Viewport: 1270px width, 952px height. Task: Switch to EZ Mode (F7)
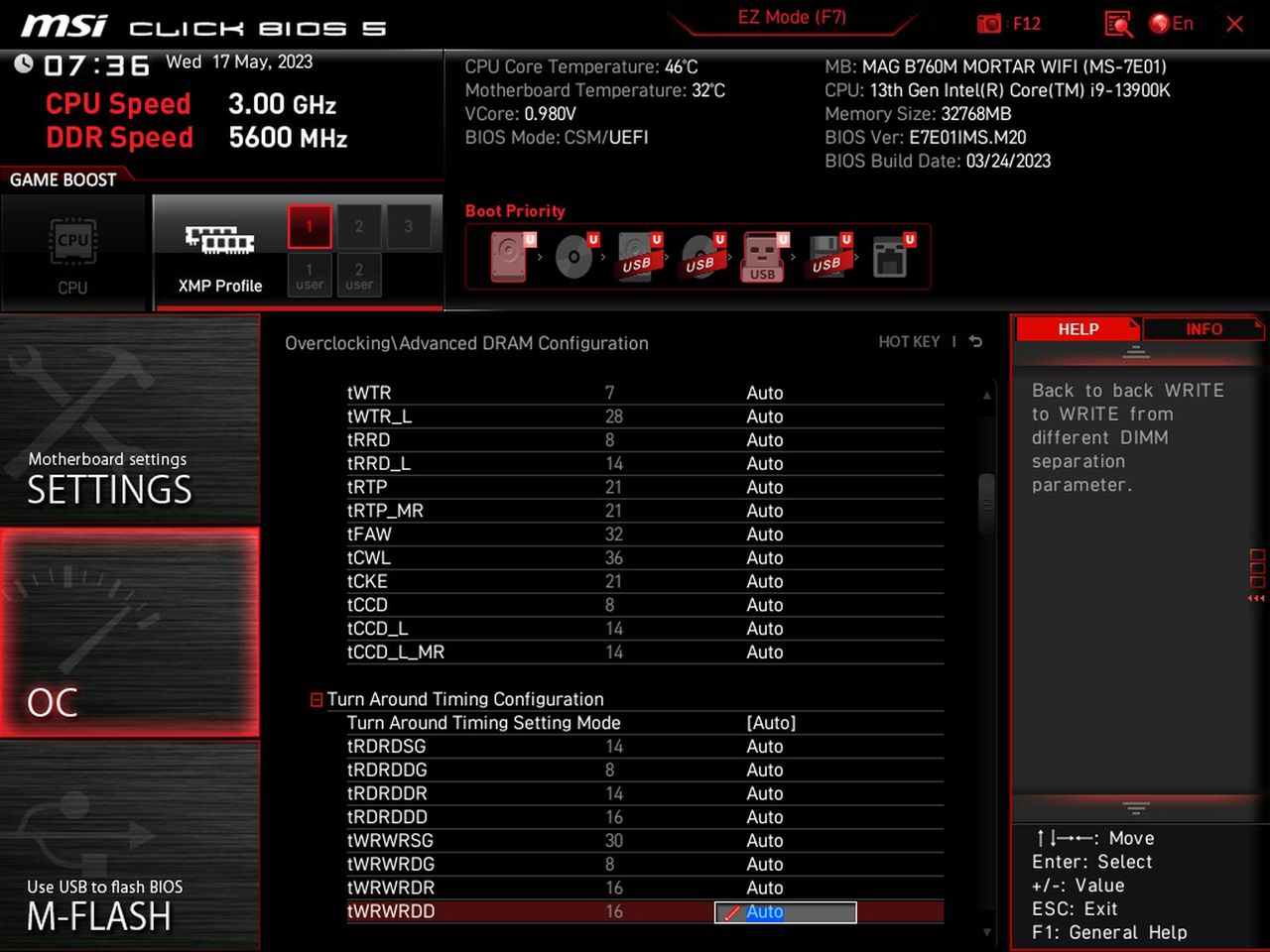click(x=792, y=18)
